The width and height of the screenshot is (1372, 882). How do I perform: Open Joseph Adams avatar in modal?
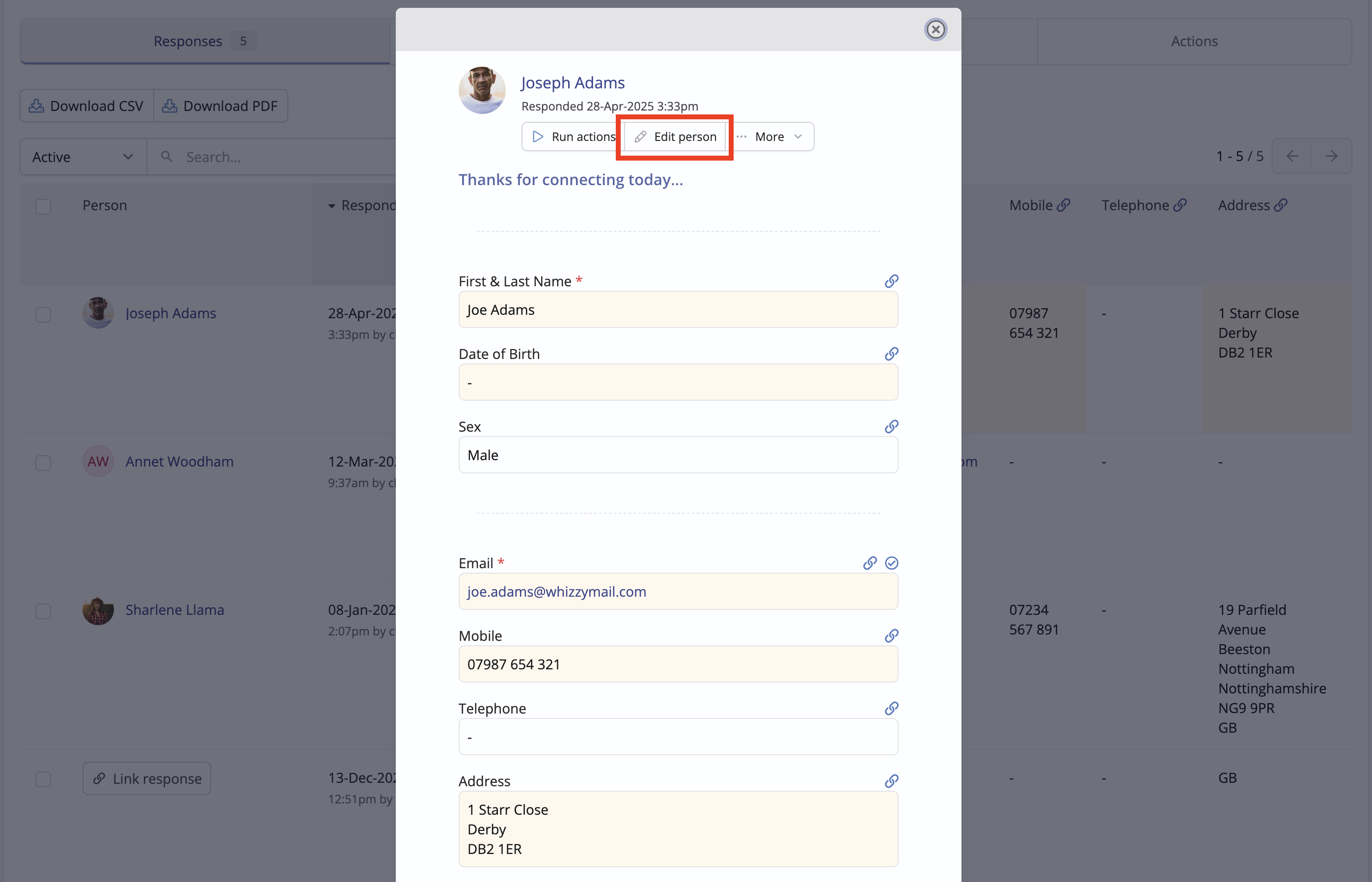point(482,90)
